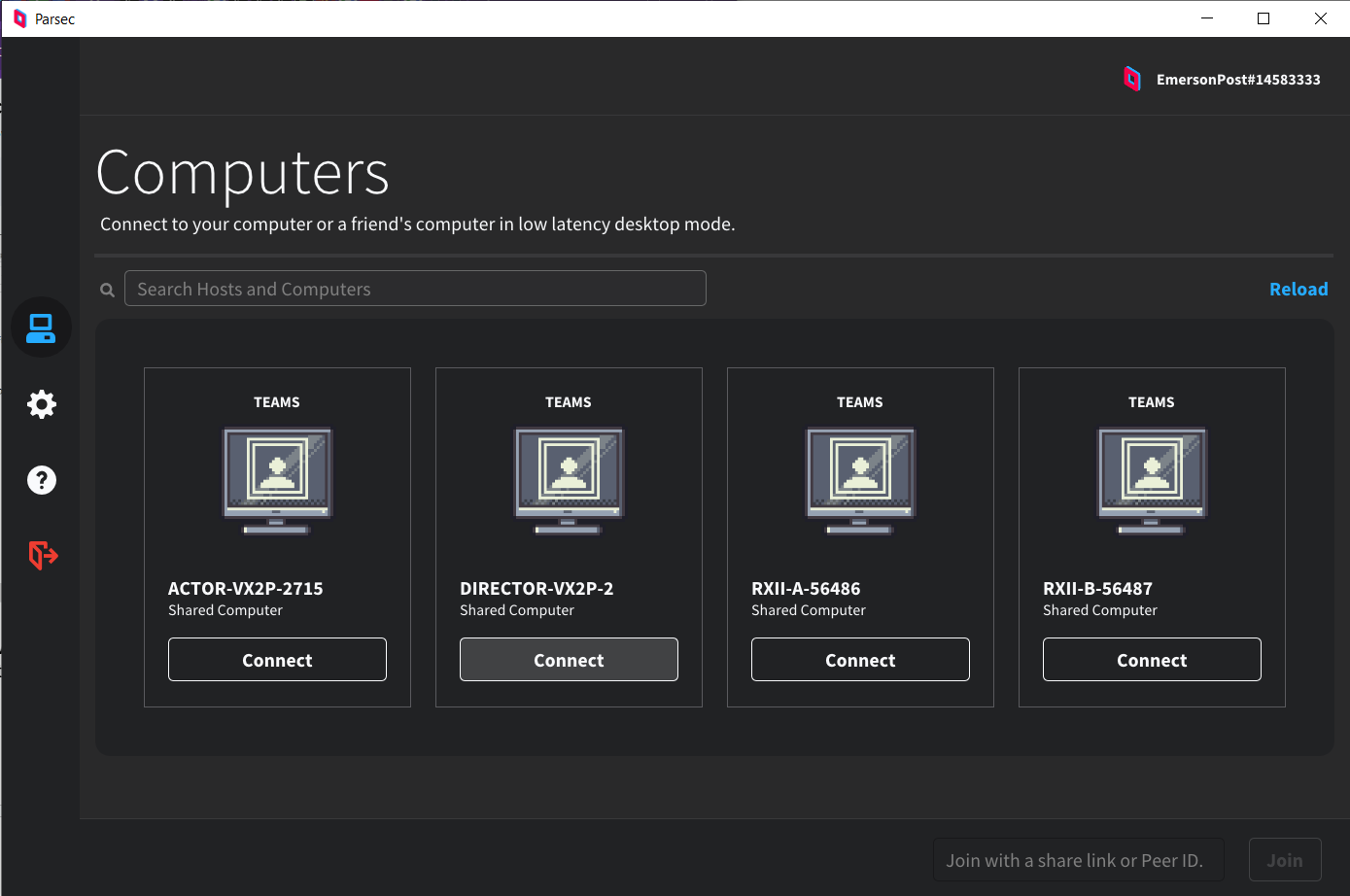Open Settings via the gear icon

[x=42, y=404]
